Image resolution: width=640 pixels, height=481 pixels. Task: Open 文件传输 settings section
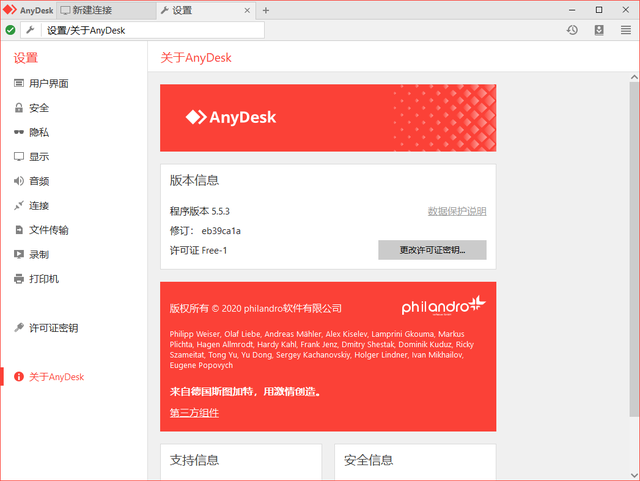click(49, 230)
